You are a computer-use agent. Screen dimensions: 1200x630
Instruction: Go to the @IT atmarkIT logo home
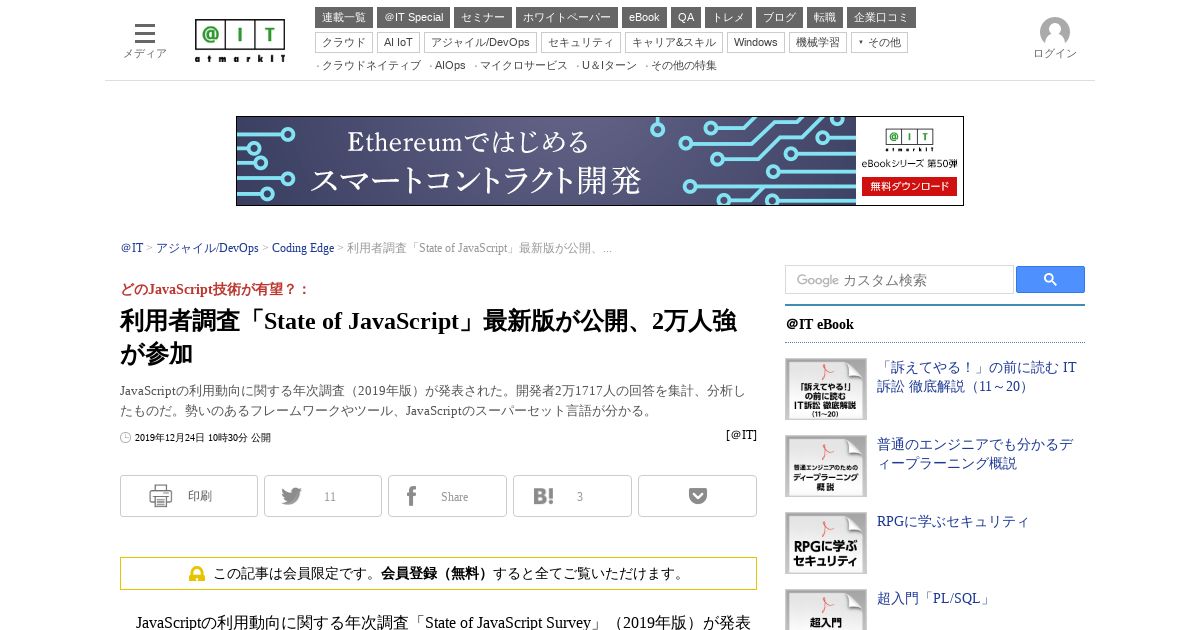point(240,41)
